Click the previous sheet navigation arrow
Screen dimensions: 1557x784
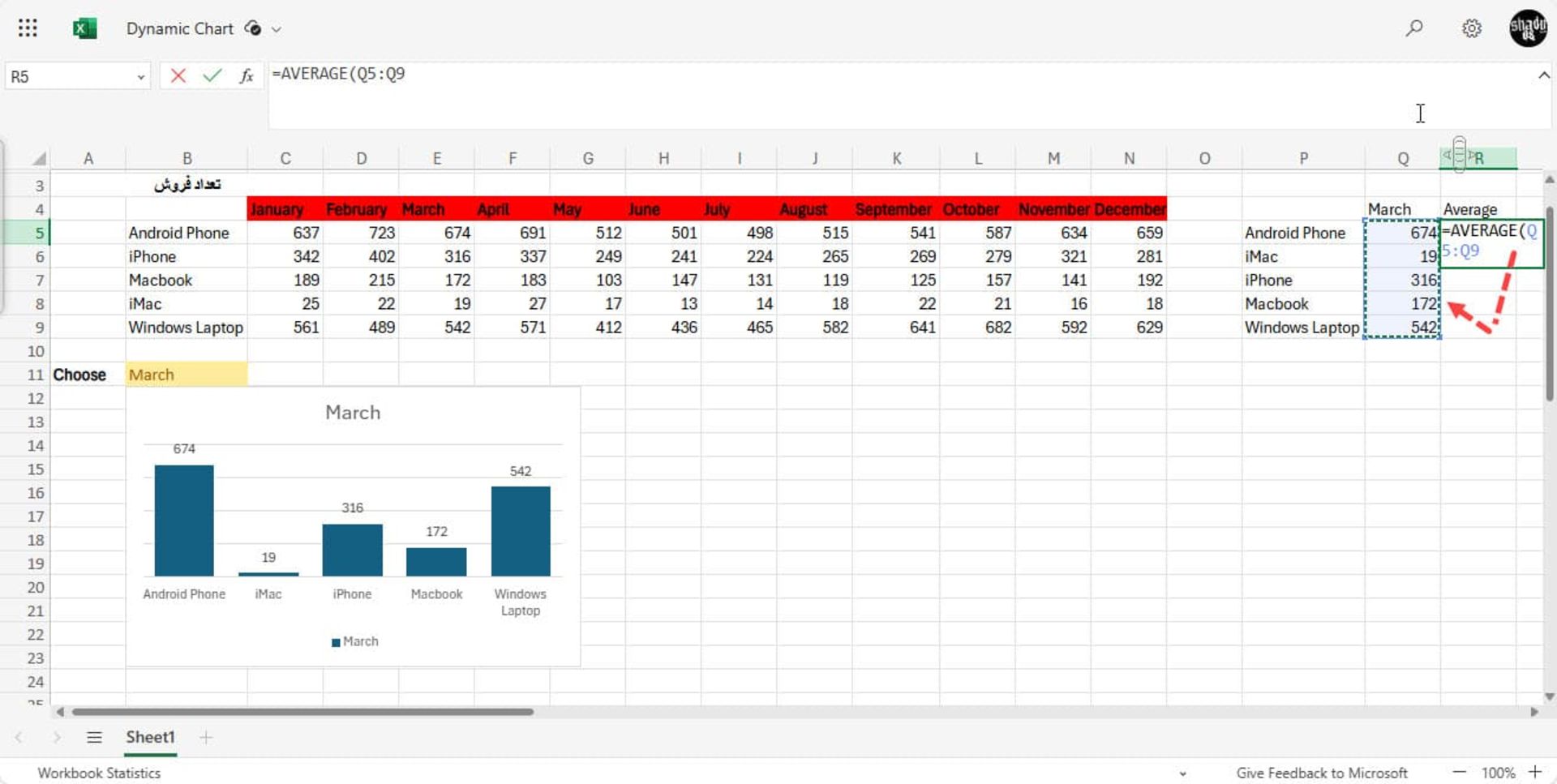click(19, 737)
